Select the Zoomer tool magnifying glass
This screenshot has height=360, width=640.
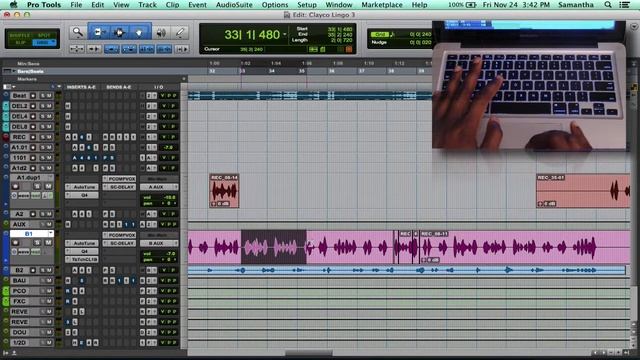77,32
